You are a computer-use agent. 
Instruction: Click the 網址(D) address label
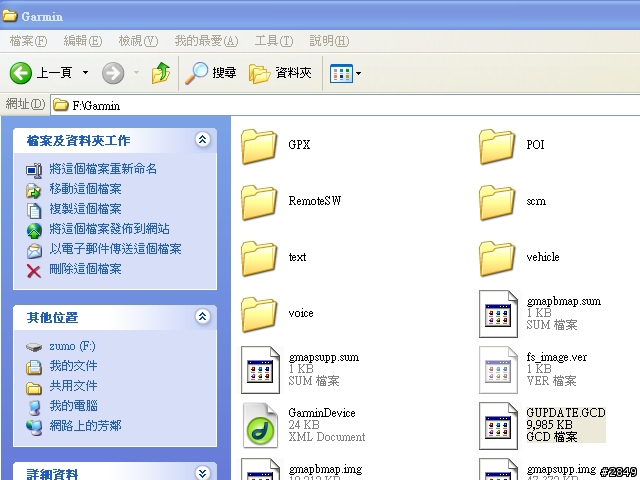(25, 104)
